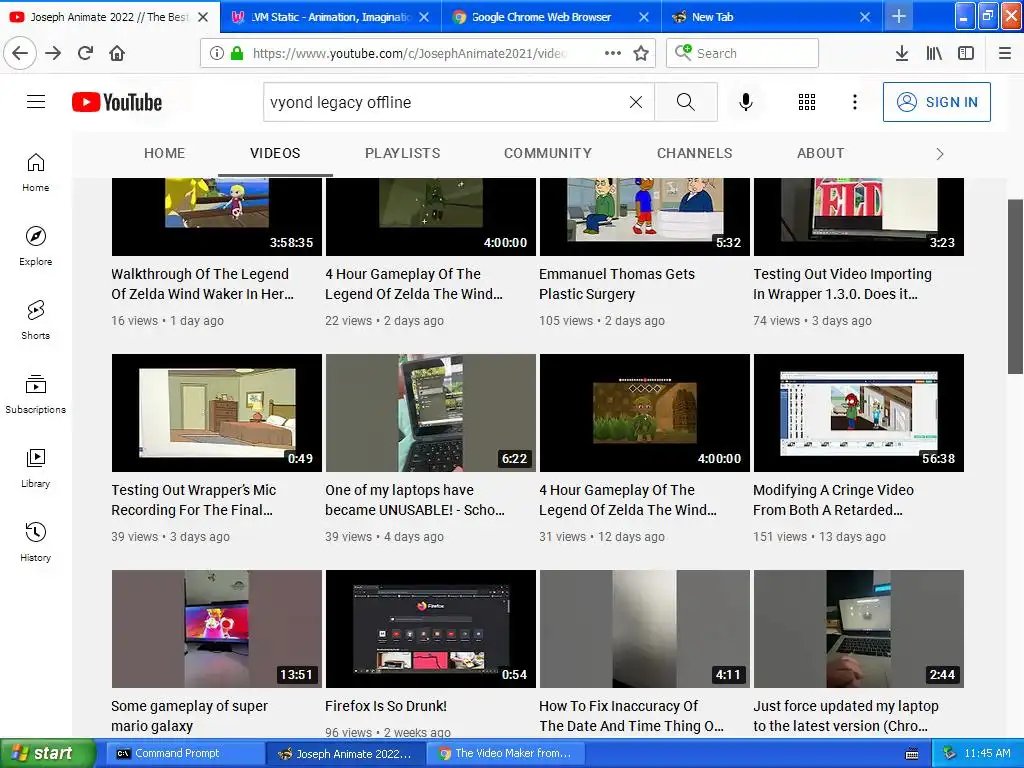This screenshot has width=1024, height=768.
Task: Click the YouTube logo
Action: (117, 102)
